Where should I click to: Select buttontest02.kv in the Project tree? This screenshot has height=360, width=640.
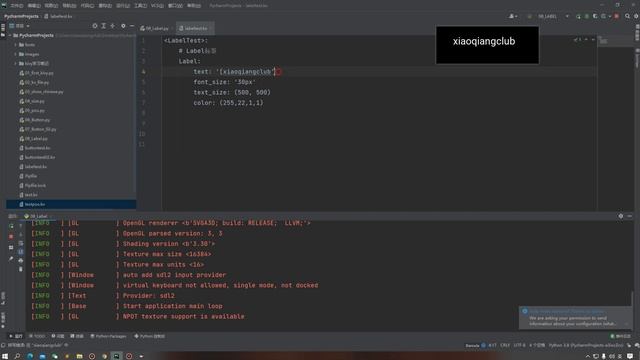[x=37, y=157]
